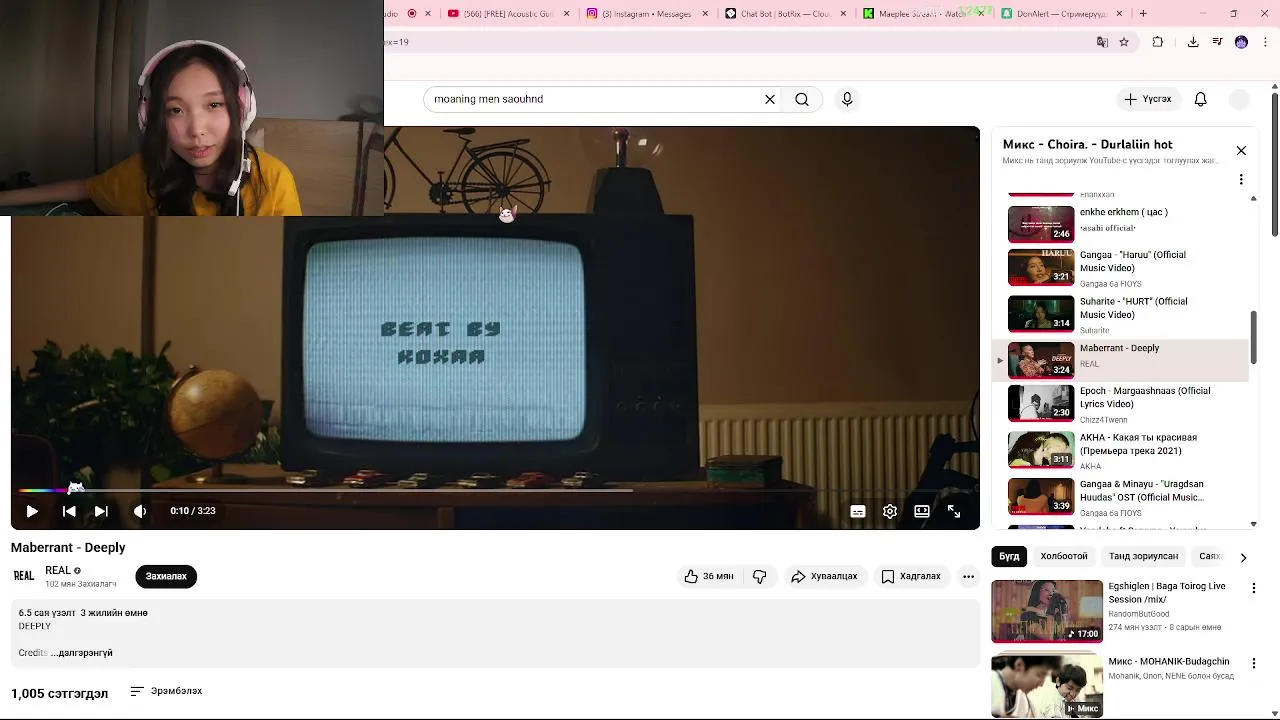Screen dimensions: 1280x720
Task: Select the Бүгд filter chip
Action: [x=1009, y=556]
